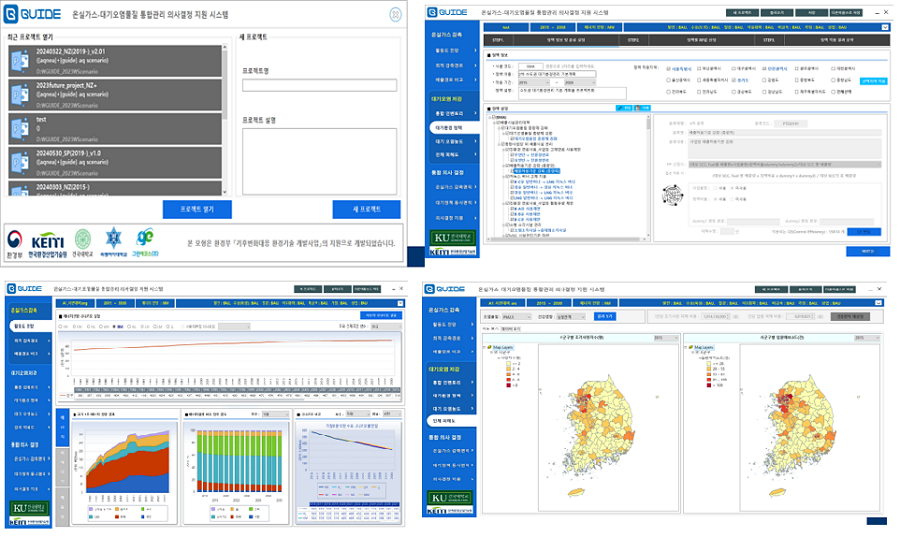Viewport: 900px width, 537px height.
Task: Click the 새 프로젝트 blue button
Action: point(366,209)
